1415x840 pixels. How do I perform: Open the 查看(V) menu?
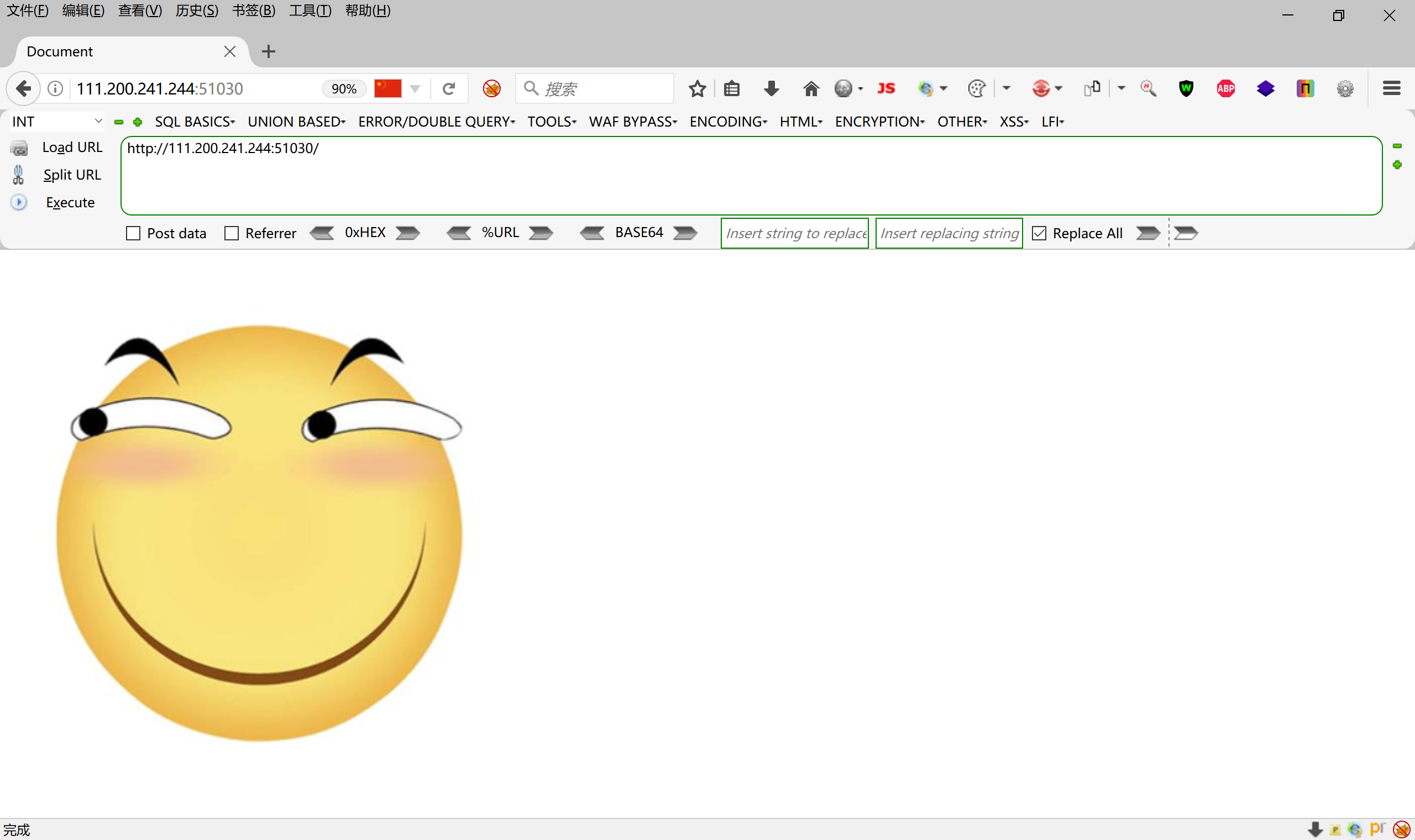pos(140,11)
